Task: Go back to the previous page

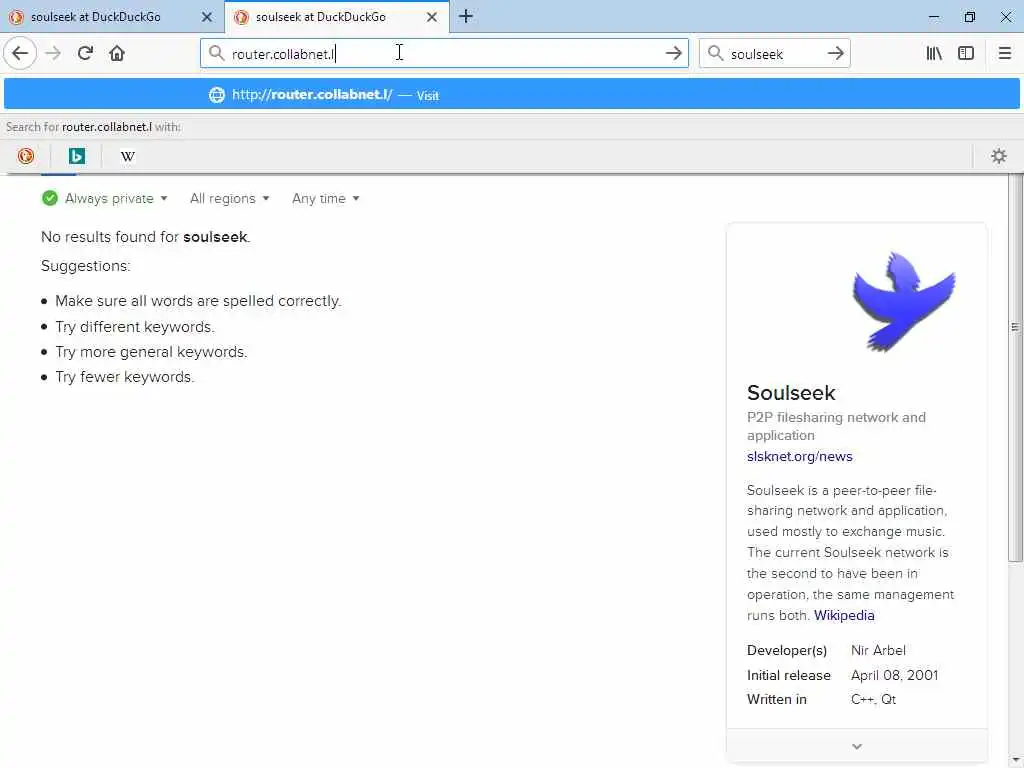Action: click(x=20, y=53)
